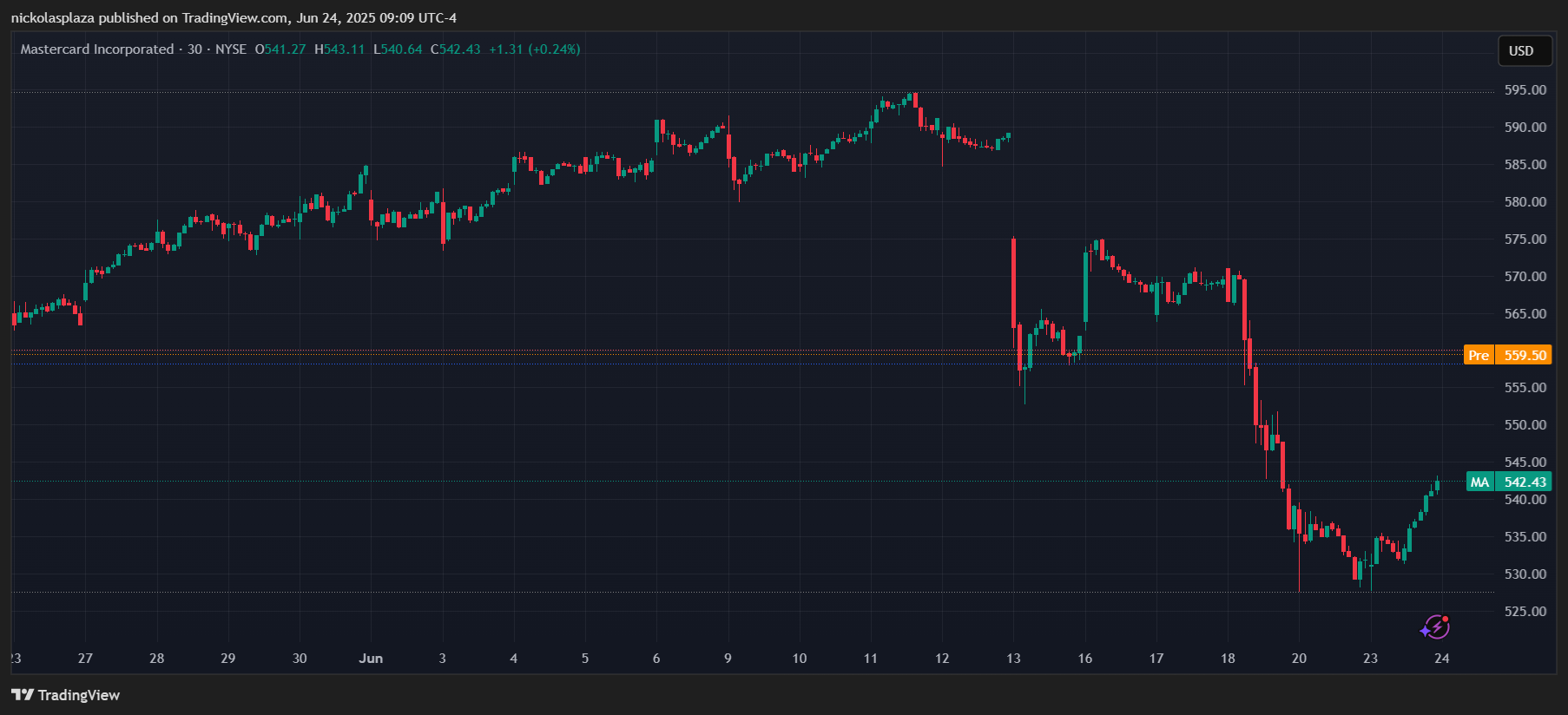Click the 12 date label on time axis
1568x715 pixels.
(942, 659)
